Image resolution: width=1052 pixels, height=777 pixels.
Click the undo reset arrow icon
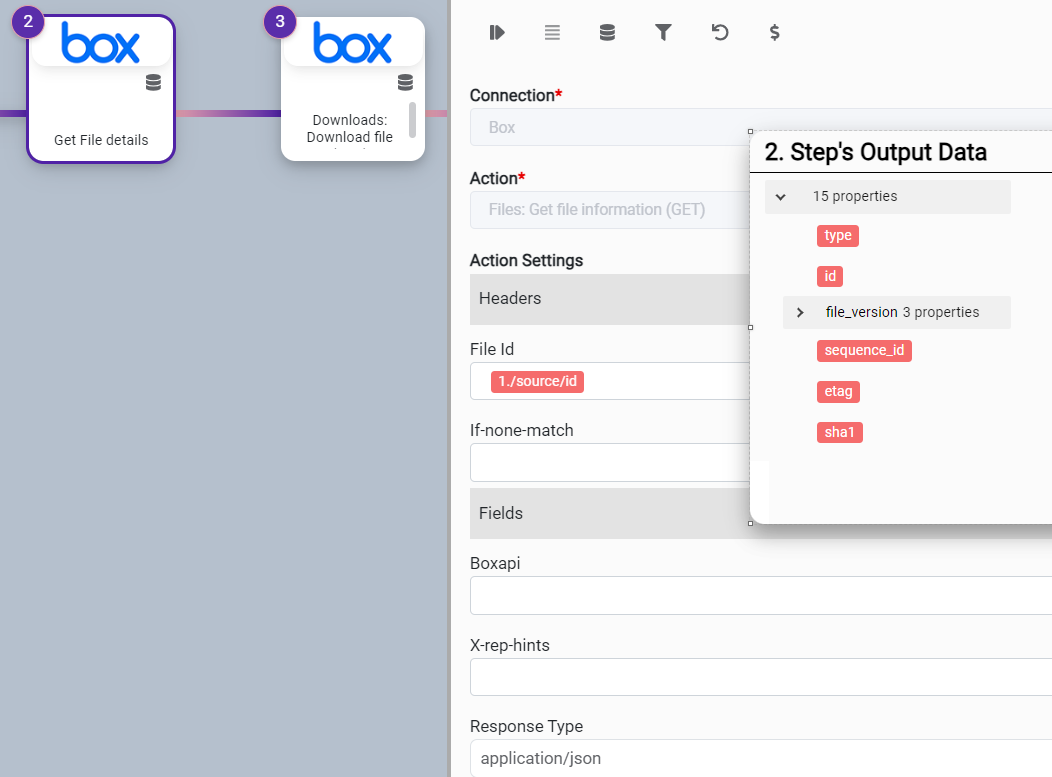pyautogui.click(x=719, y=33)
